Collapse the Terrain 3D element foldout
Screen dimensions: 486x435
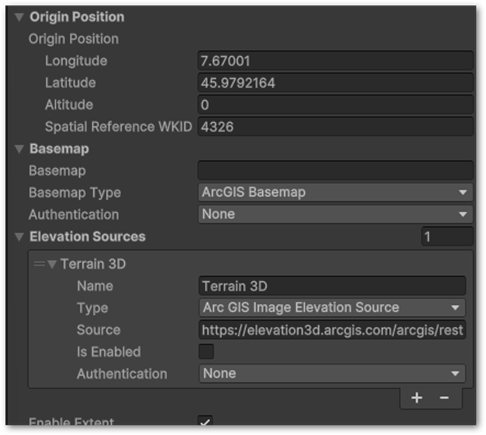tap(52, 264)
